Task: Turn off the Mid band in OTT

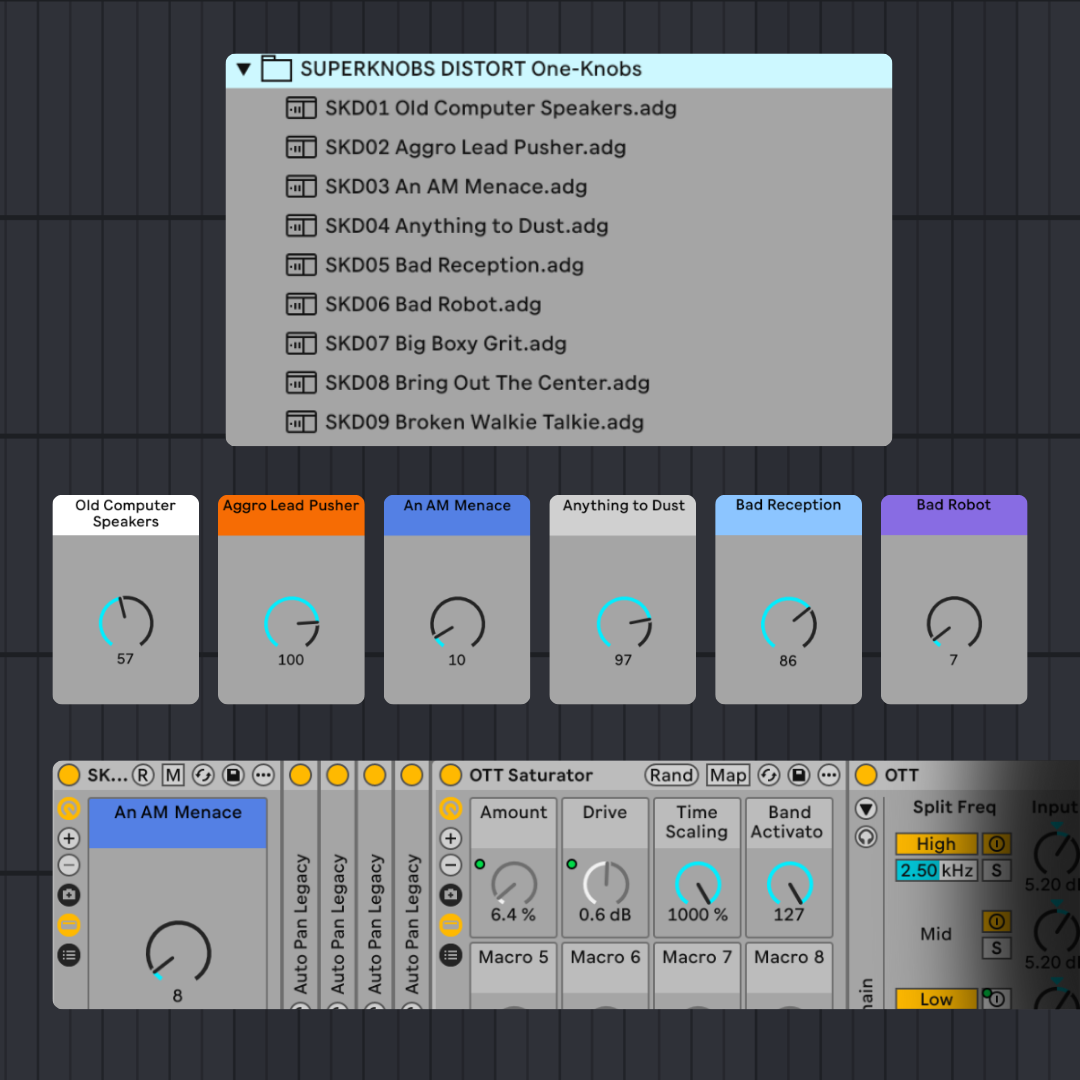Action: point(996,920)
